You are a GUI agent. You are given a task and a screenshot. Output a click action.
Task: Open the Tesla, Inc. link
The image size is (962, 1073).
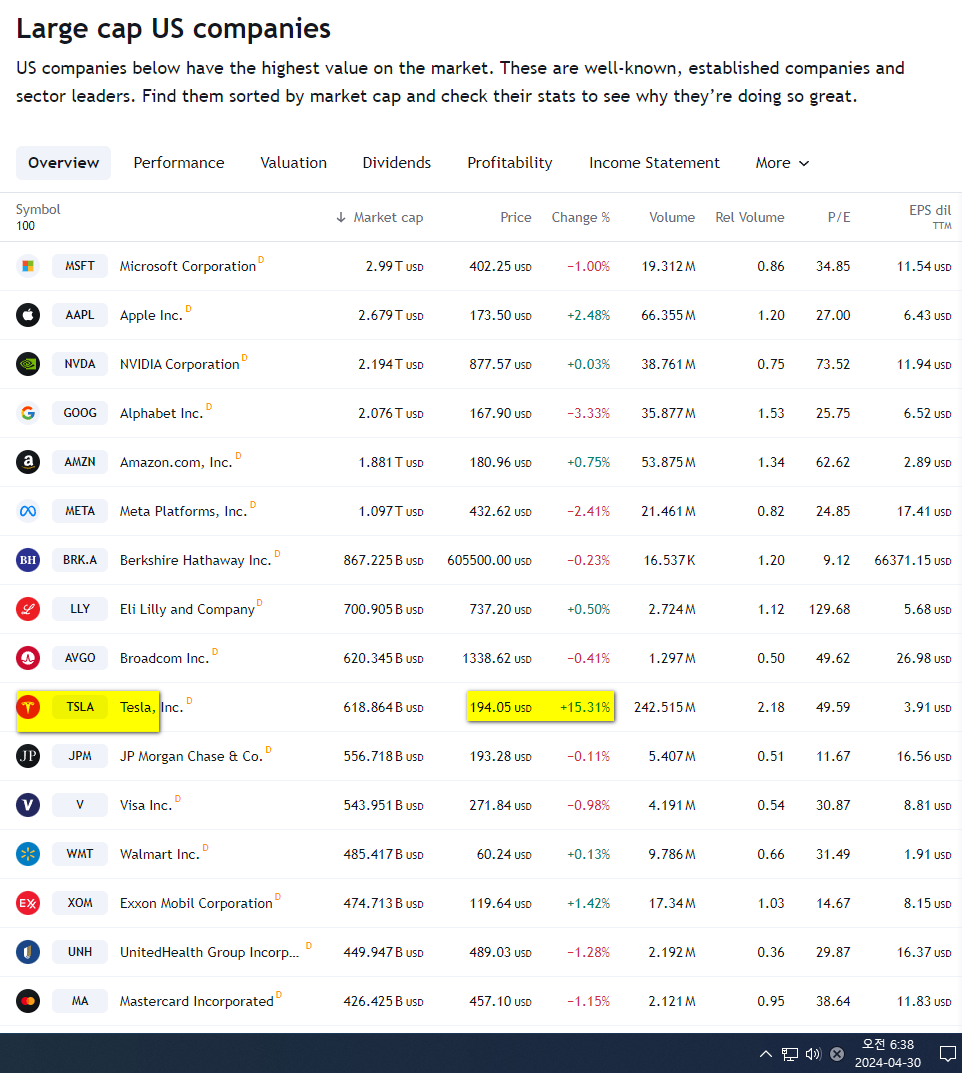[x=152, y=708]
